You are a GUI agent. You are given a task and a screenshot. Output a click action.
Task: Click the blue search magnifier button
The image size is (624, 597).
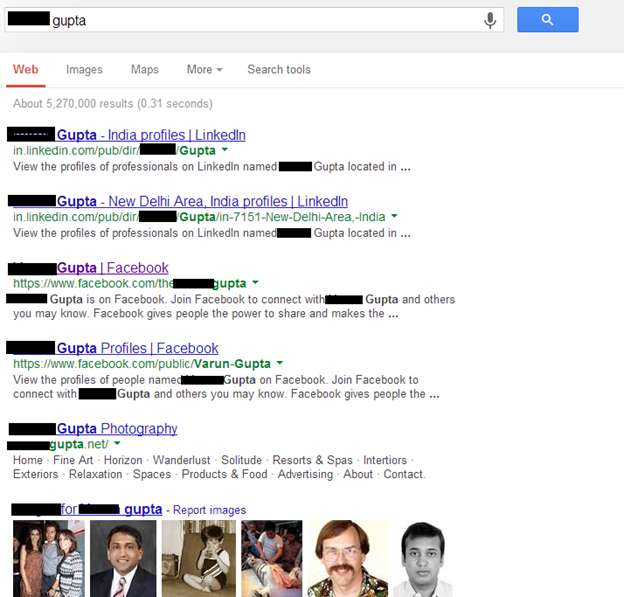[548, 20]
